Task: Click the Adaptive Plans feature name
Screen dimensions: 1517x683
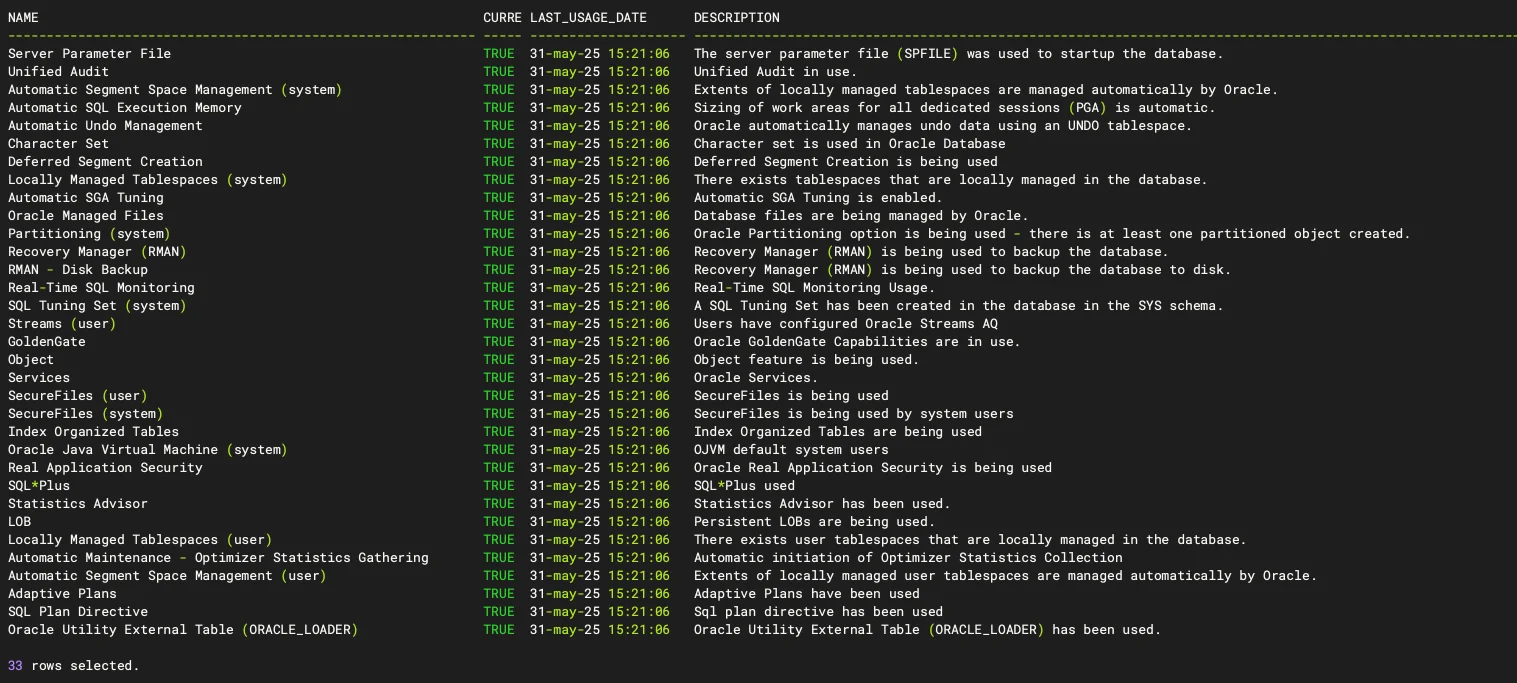Action: (x=62, y=594)
